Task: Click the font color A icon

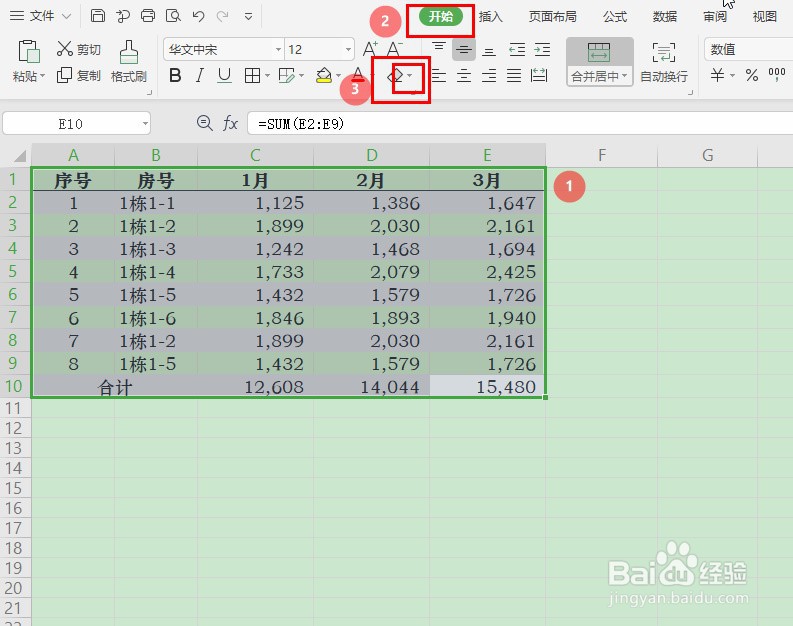Action: (x=358, y=75)
